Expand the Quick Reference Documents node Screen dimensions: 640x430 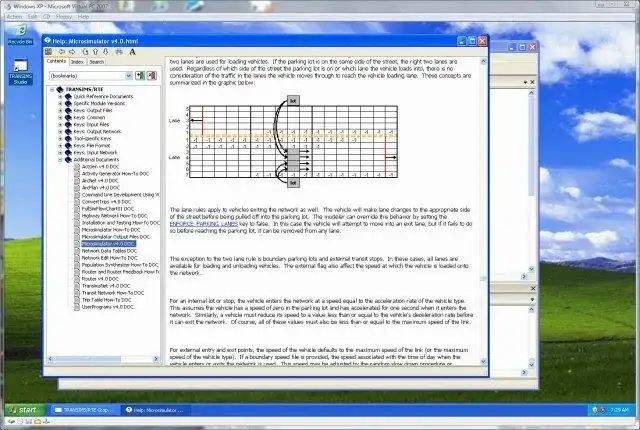point(60,96)
